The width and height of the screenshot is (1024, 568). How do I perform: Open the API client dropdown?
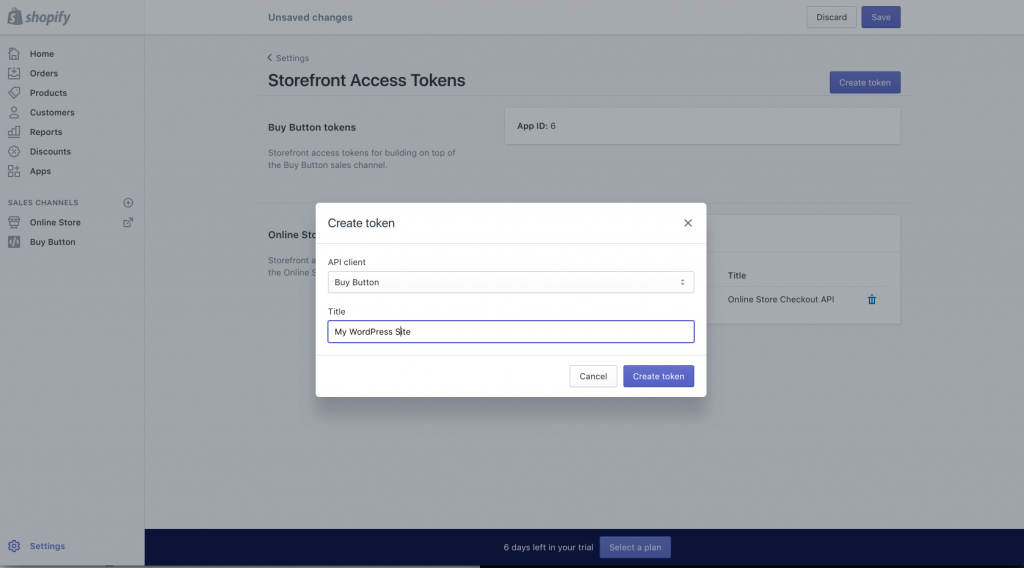tap(511, 282)
